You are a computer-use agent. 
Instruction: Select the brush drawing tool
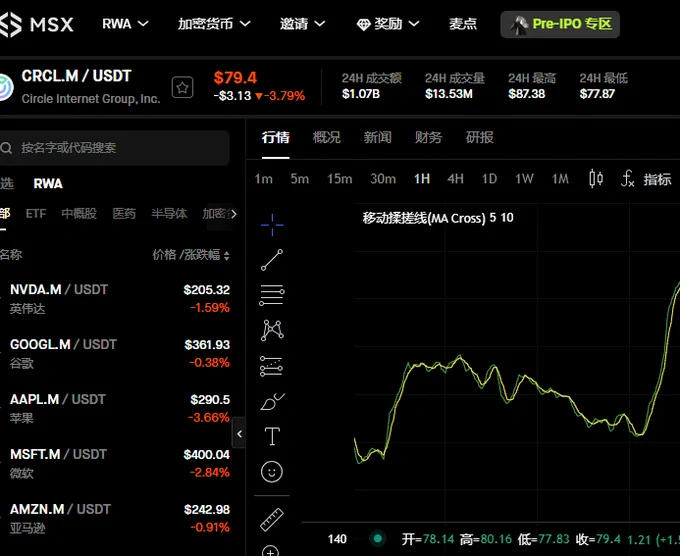point(272,402)
